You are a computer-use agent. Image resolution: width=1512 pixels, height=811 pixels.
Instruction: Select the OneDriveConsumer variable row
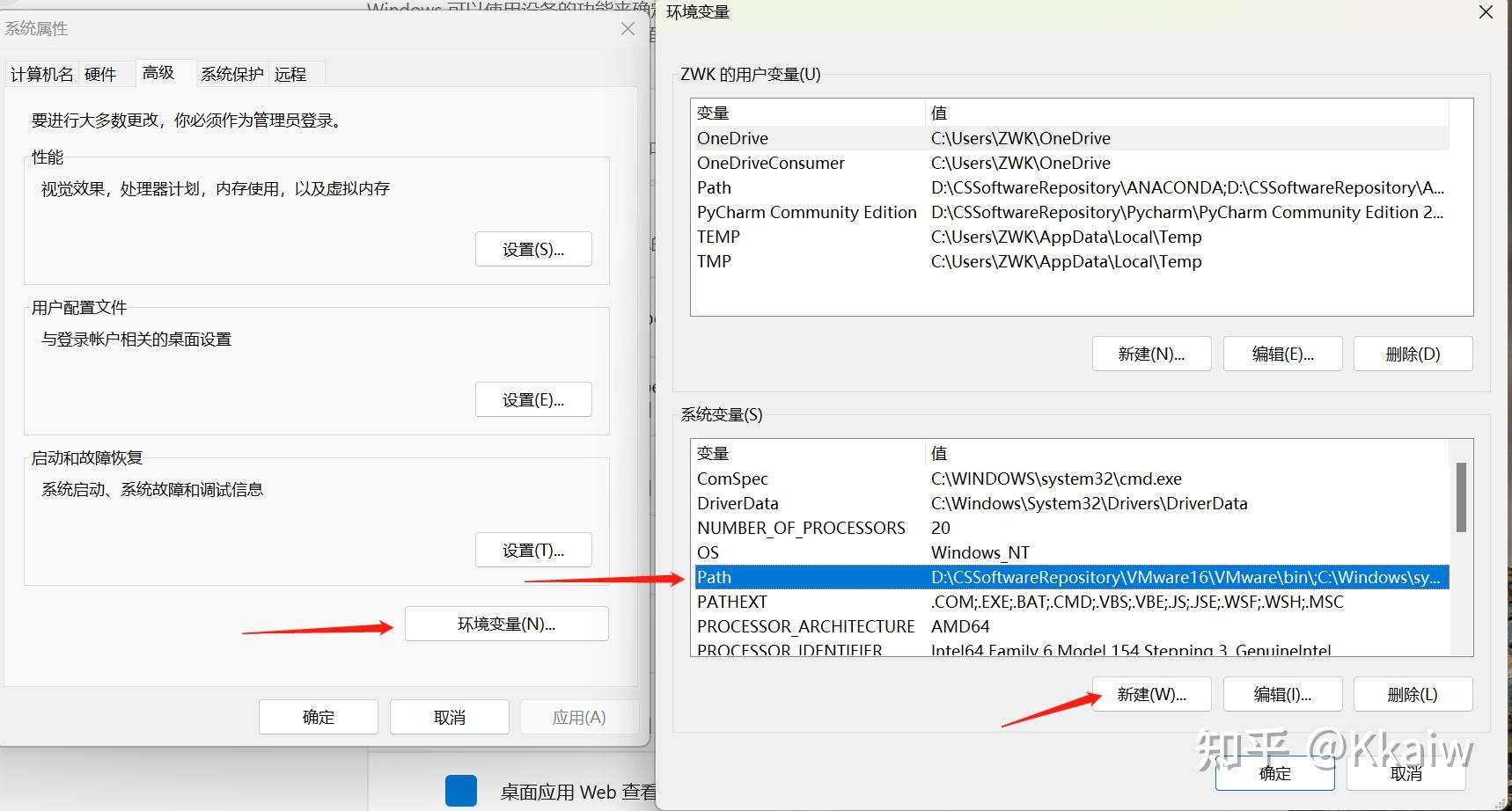click(1071, 163)
